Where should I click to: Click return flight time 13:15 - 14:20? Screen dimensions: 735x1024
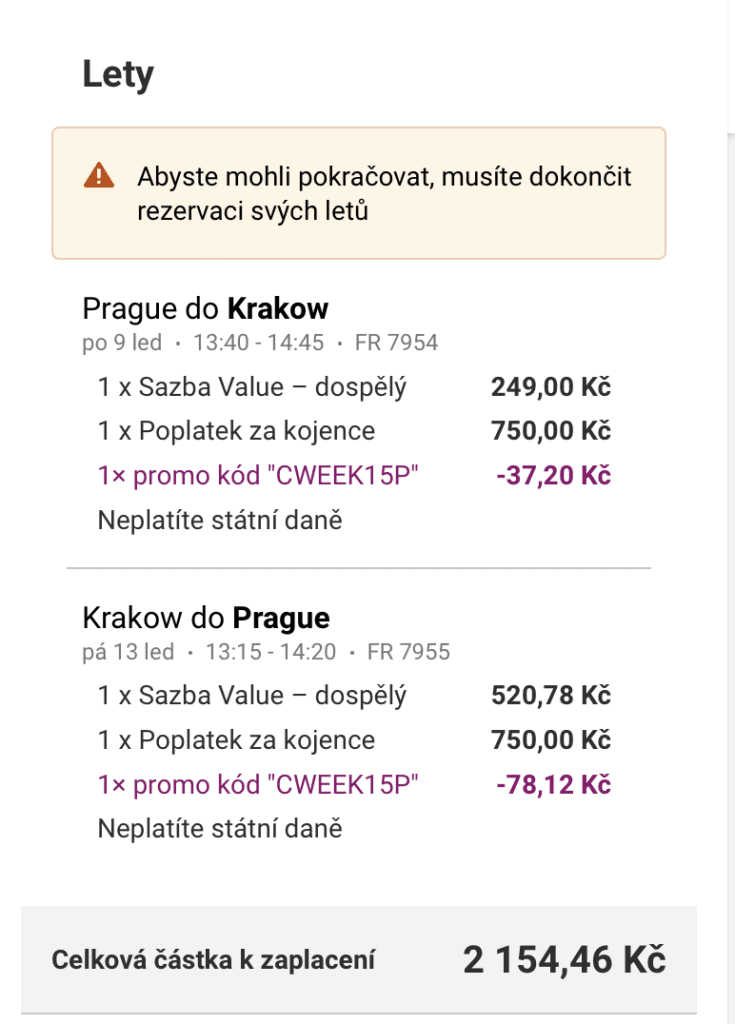point(270,652)
